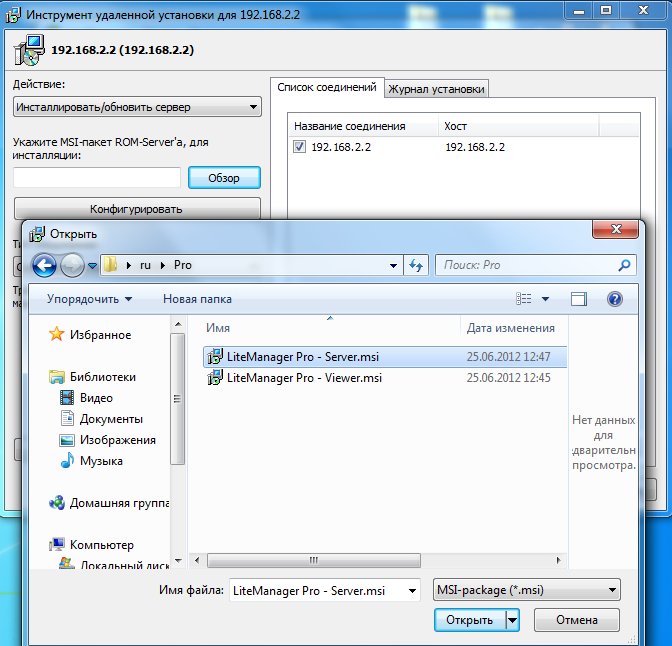
Task: Switch to 'Список соединений' tab
Action: pos(327,87)
